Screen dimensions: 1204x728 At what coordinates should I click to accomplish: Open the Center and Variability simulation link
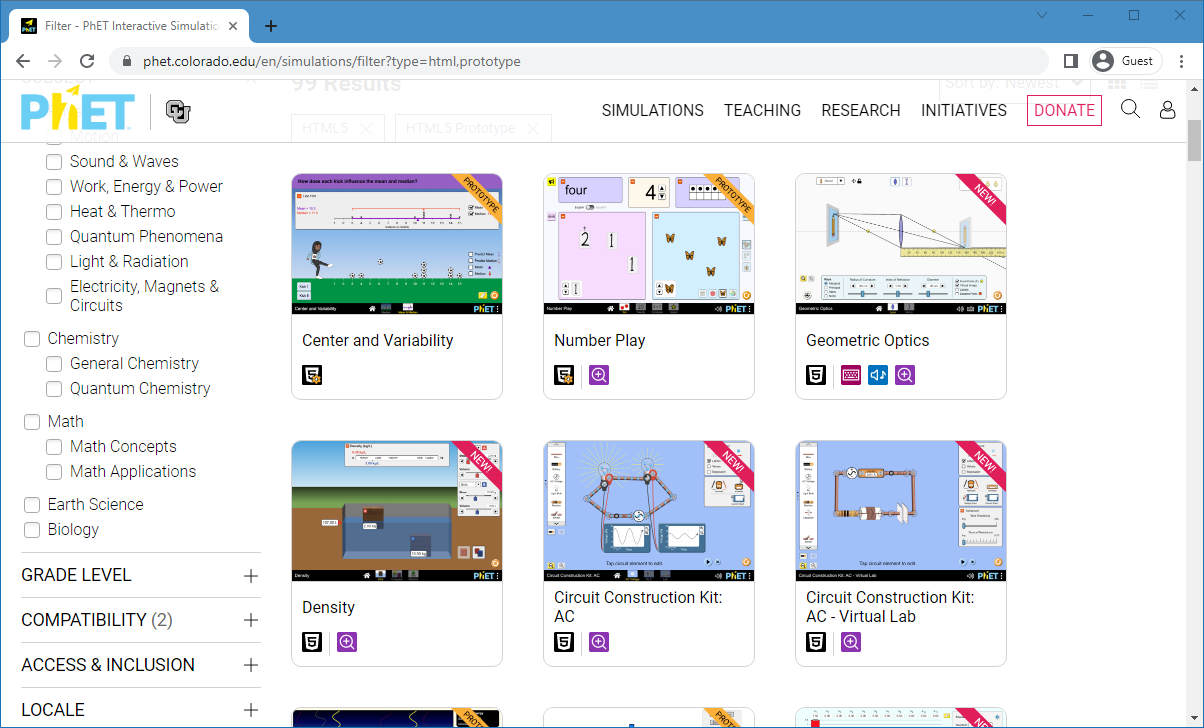pos(378,340)
